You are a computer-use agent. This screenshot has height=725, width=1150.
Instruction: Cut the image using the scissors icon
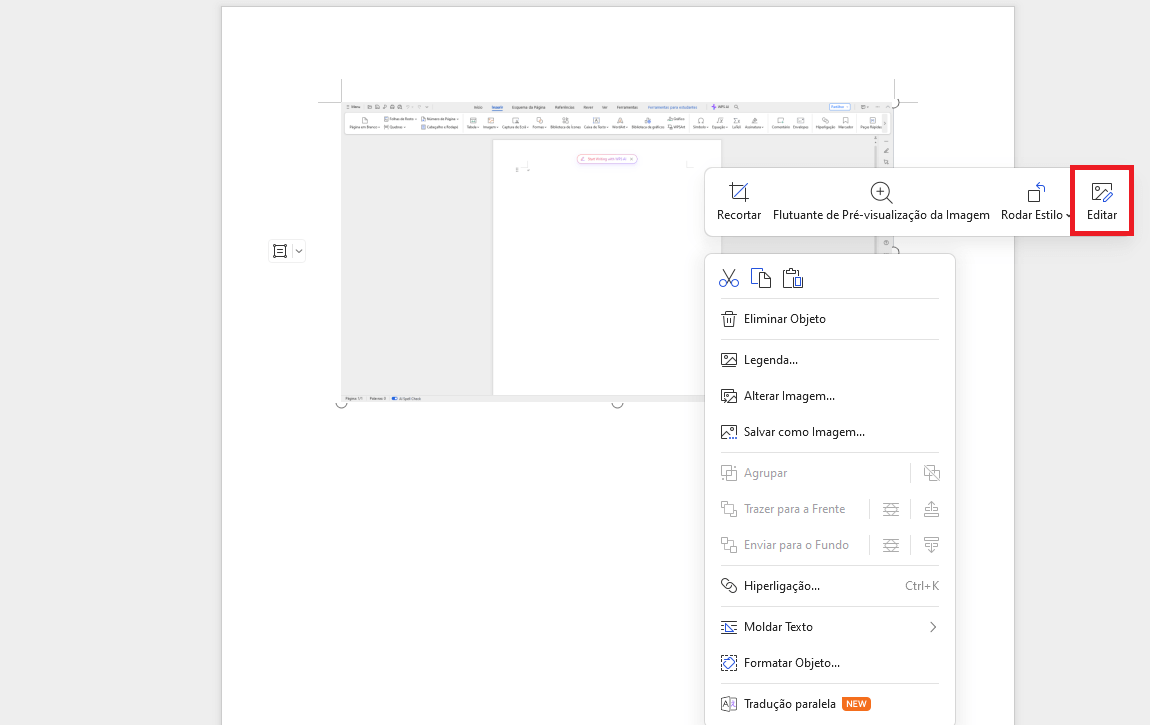tap(728, 277)
